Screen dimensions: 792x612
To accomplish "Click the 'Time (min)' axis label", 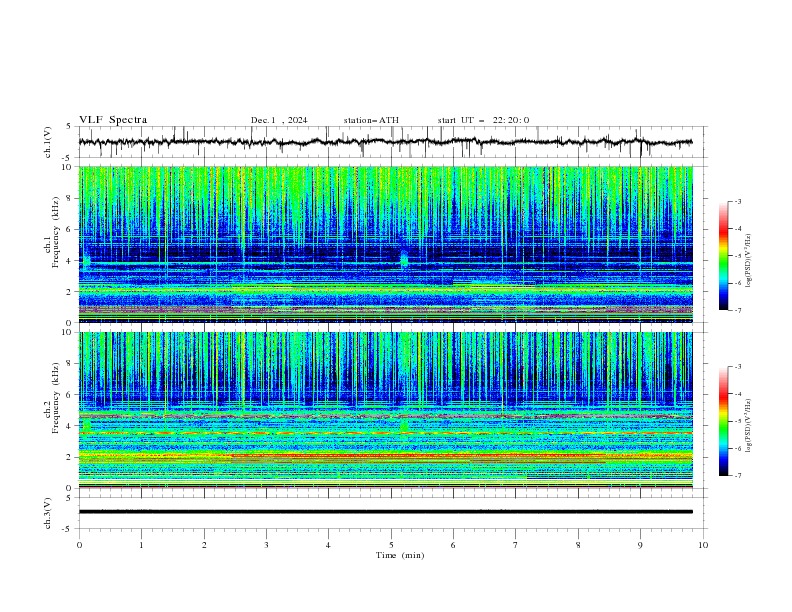I will pos(400,555).
